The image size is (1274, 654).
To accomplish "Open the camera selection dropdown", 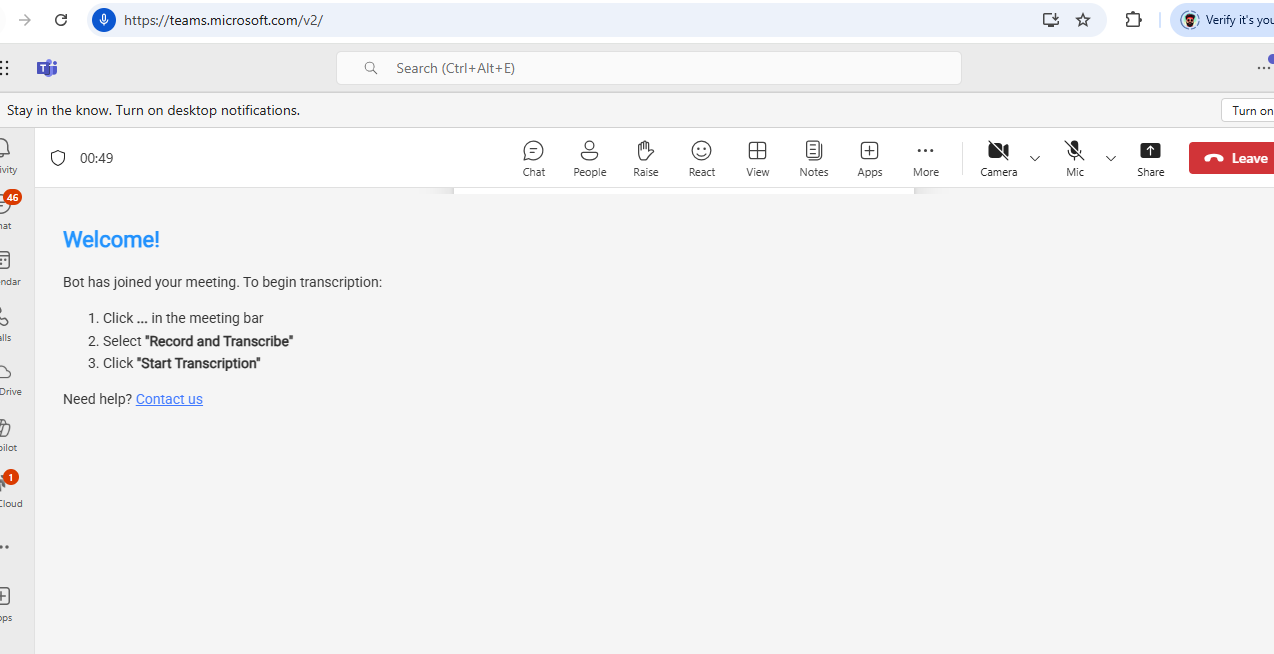I will [x=1034, y=158].
